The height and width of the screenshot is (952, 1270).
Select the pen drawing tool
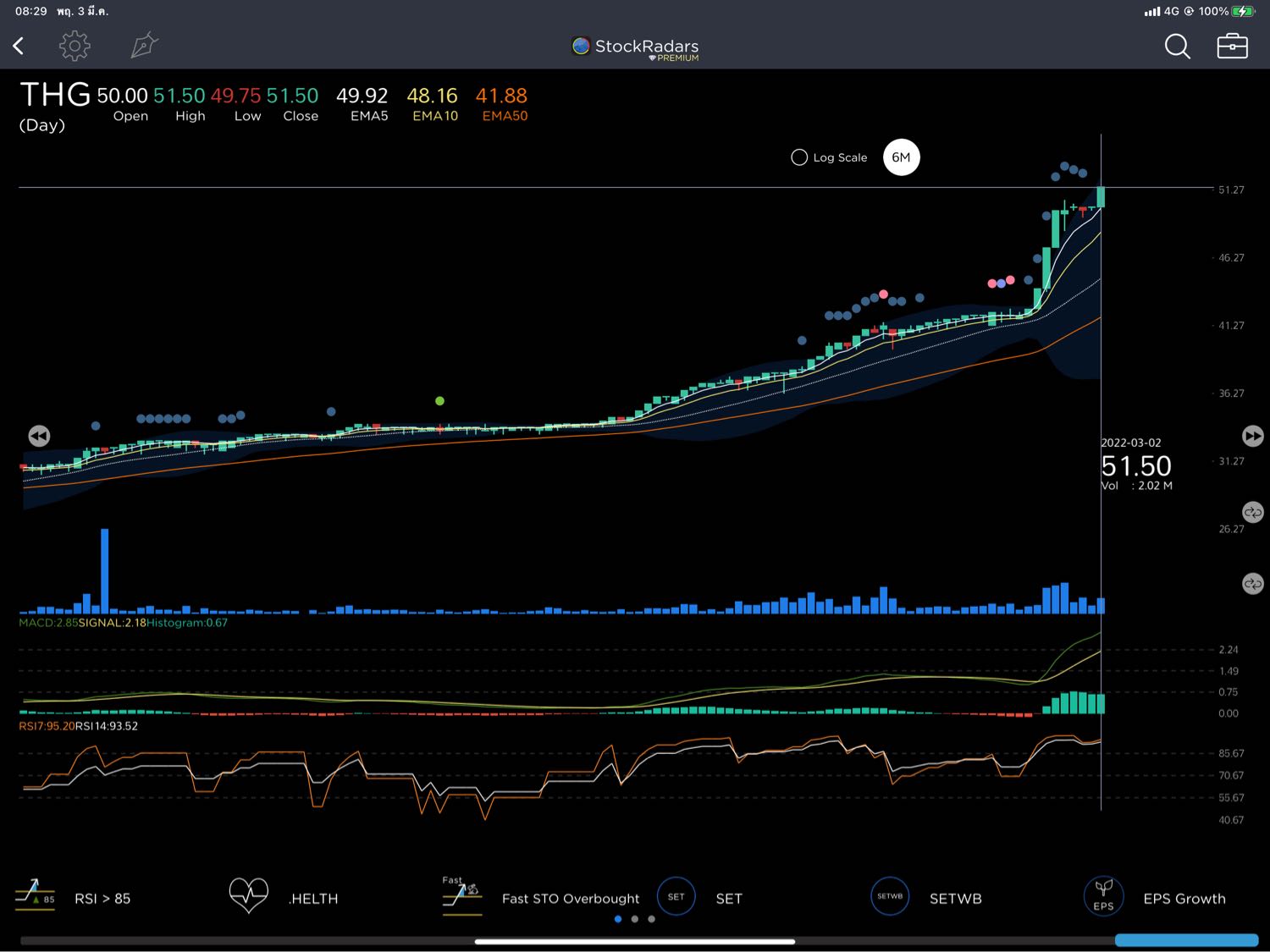point(144,47)
